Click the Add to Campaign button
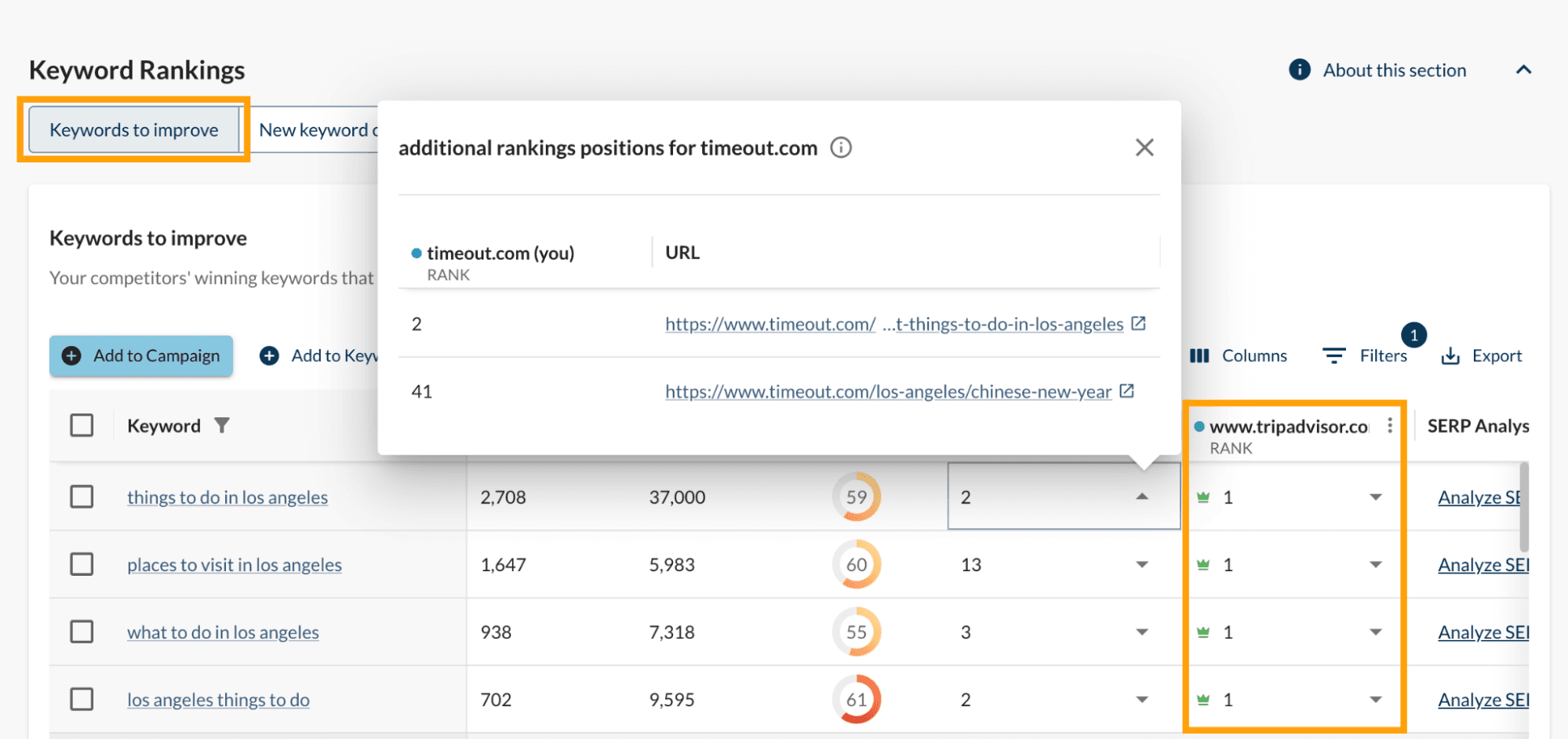This screenshot has height=739, width=1568. [140, 355]
